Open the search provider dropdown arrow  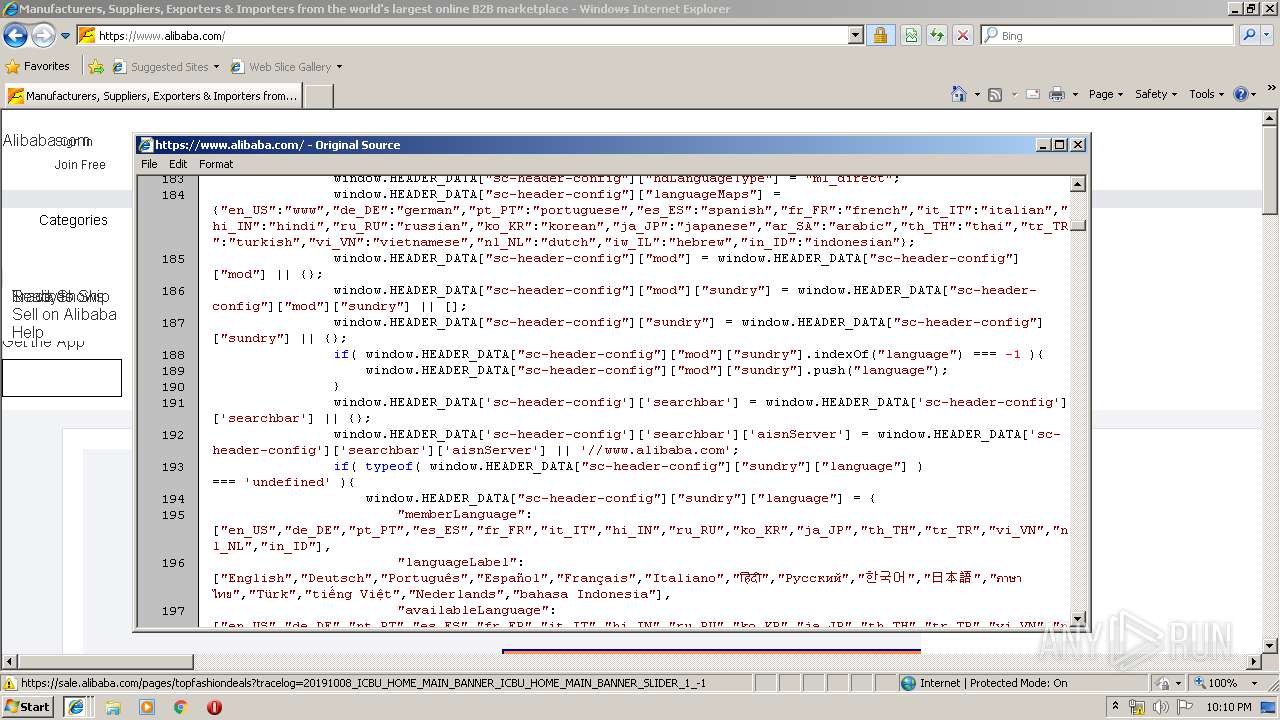pos(1268,35)
